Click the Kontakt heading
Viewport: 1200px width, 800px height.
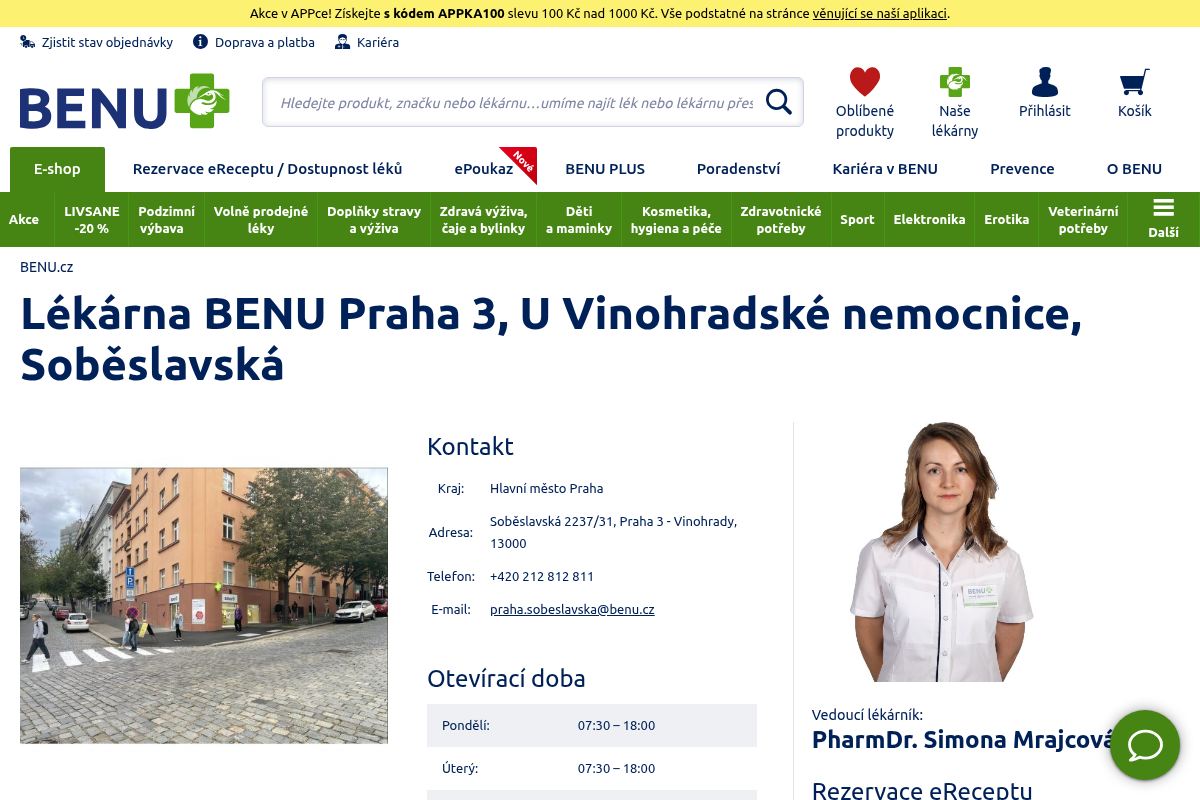(470, 446)
